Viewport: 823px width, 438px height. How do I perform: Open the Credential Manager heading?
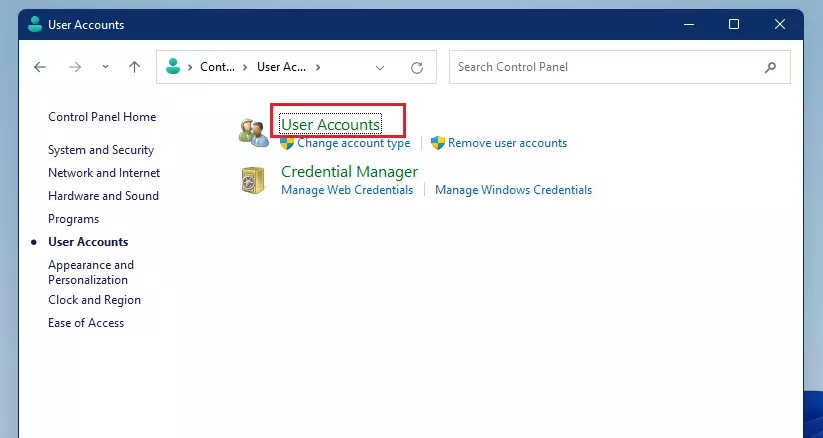tap(350, 171)
